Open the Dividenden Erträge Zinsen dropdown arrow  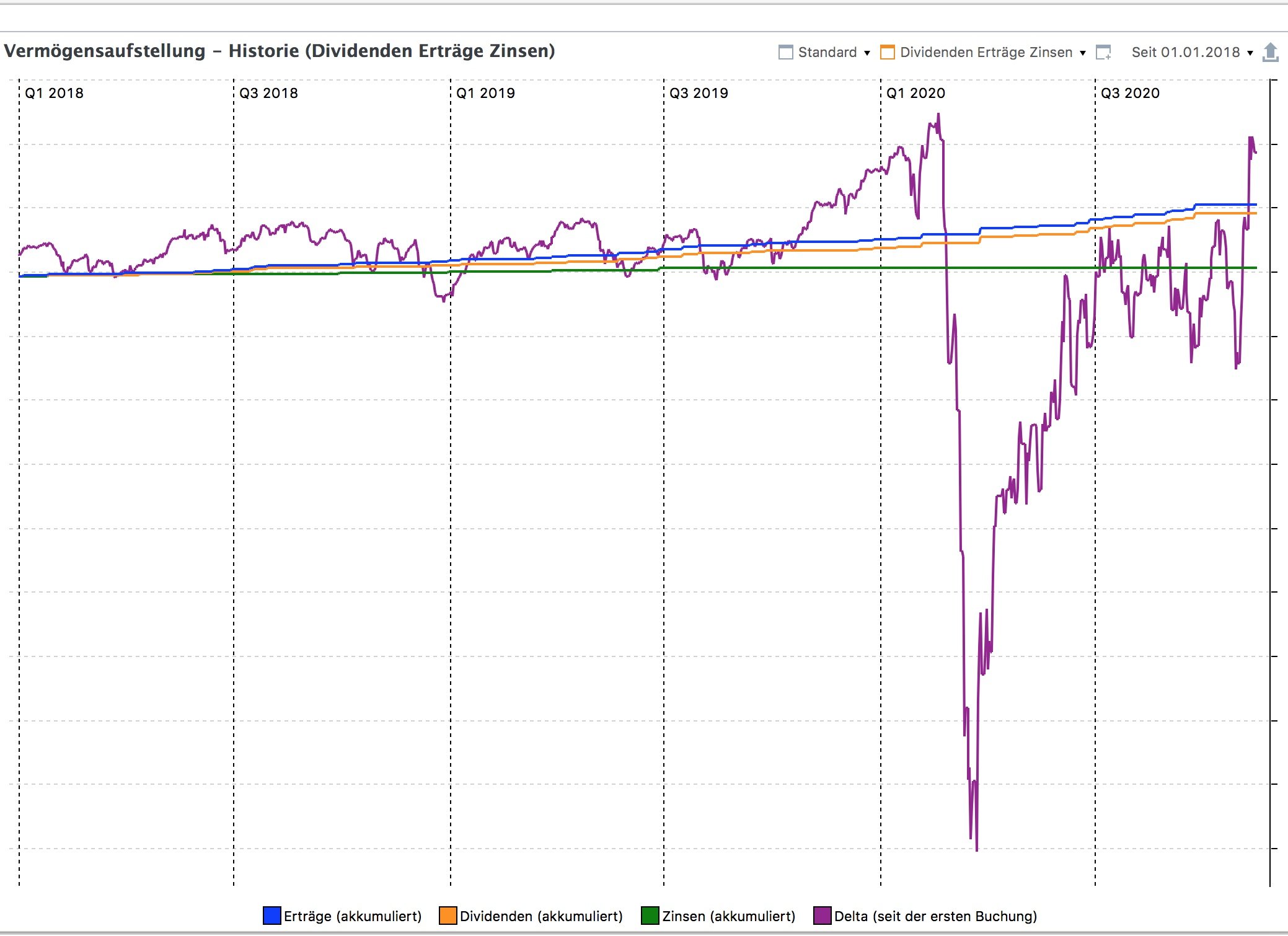click(x=1083, y=53)
